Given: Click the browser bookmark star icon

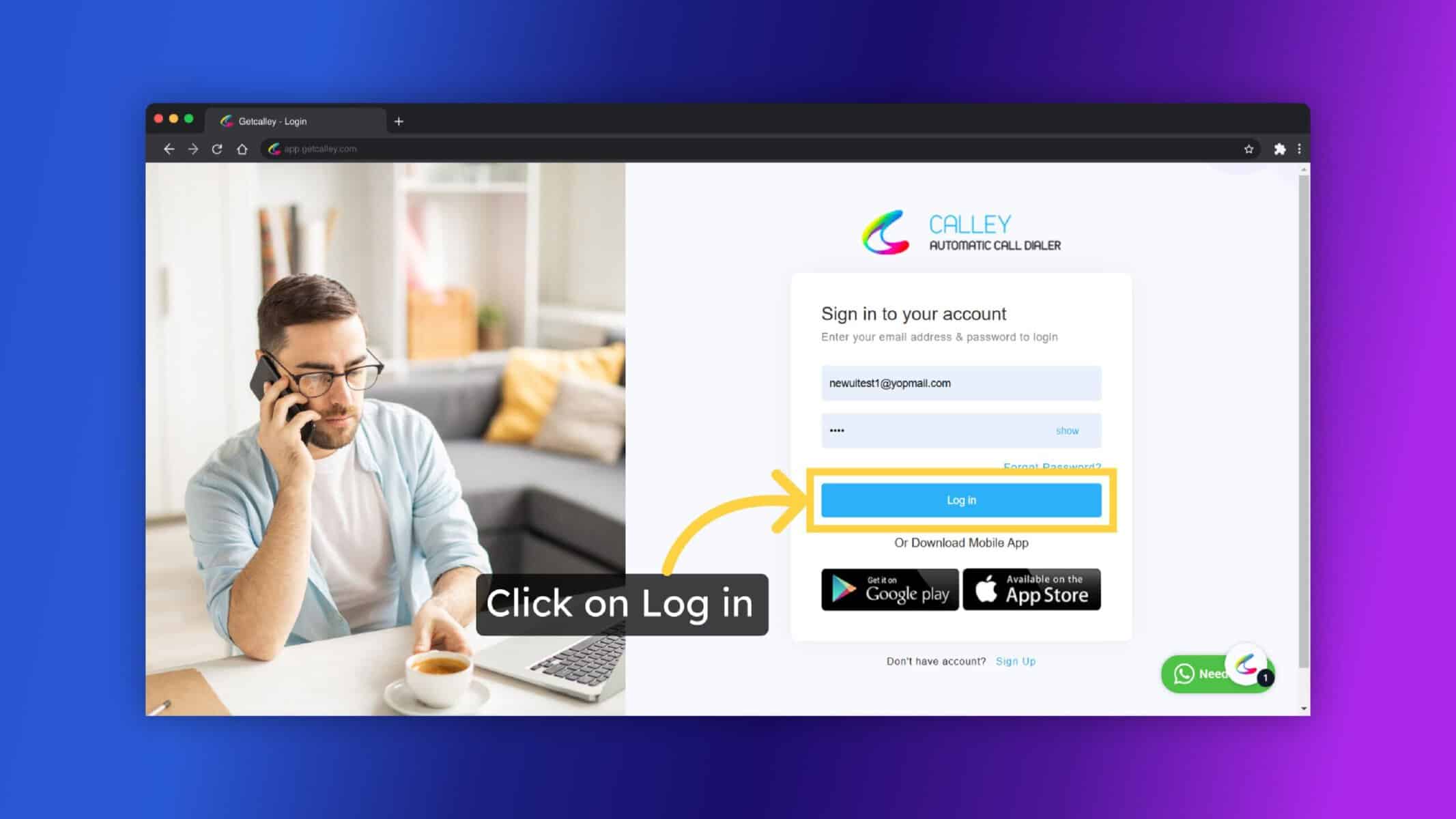Looking at the screenshot, I should click(x=1249, y=149).
